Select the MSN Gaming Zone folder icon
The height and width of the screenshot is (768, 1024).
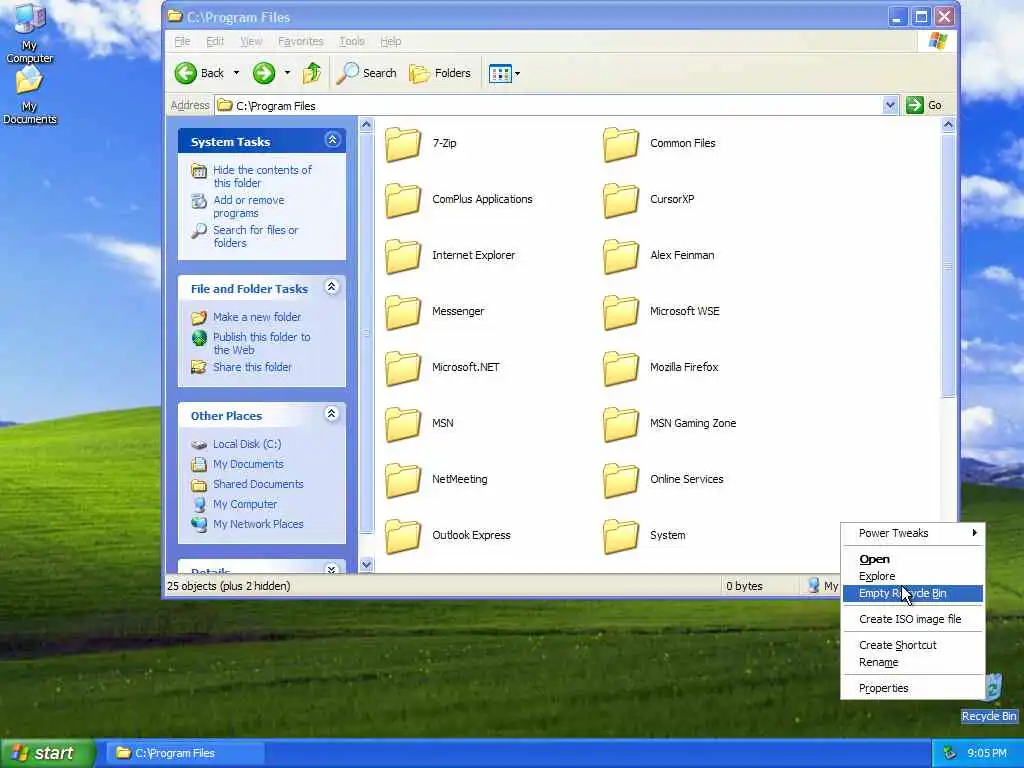pos(621,424)
